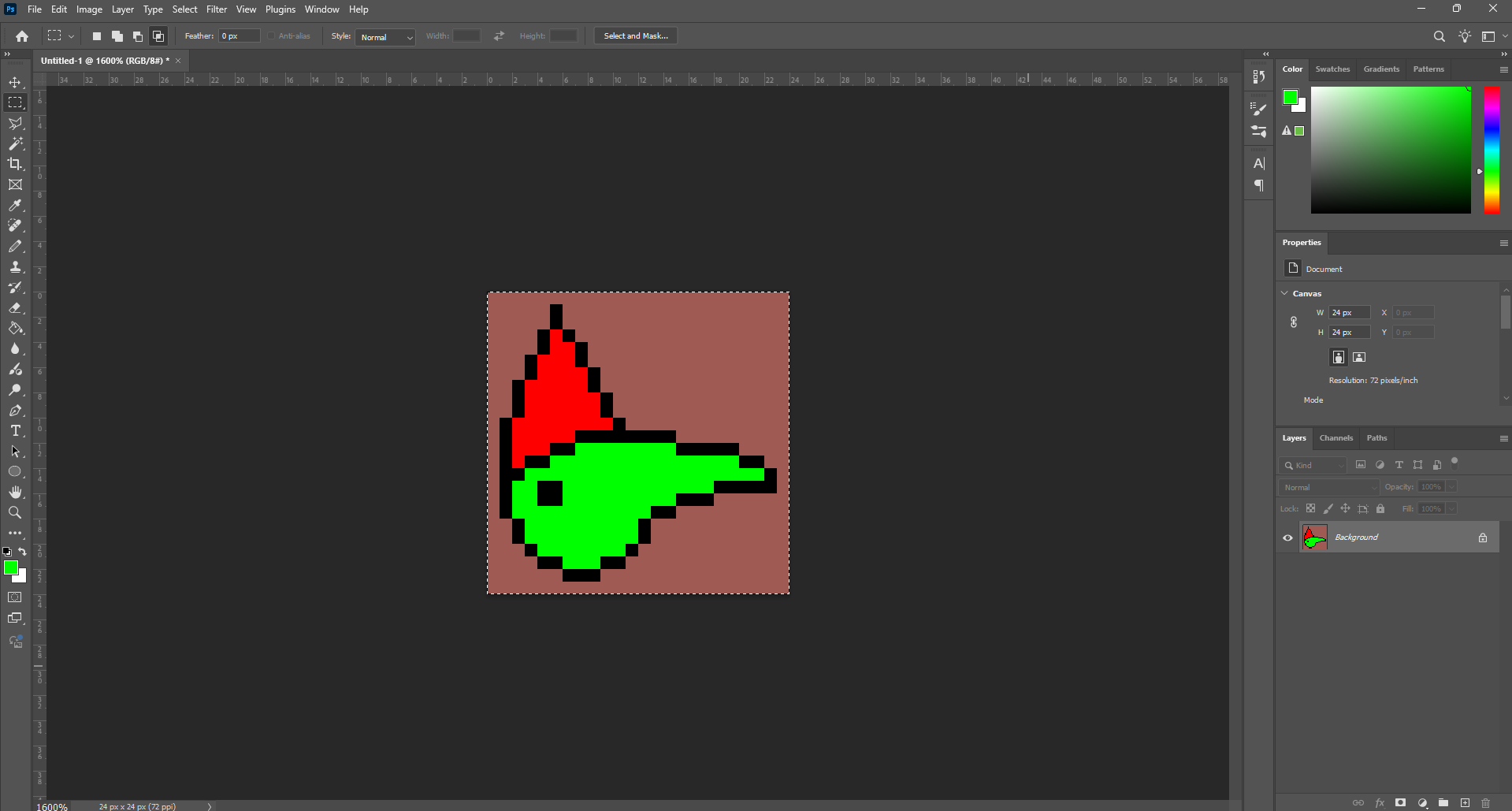This screenshot has width=1512, height=811.
Task: Hide the Background layer visibility
Action: pos(1287,538)
